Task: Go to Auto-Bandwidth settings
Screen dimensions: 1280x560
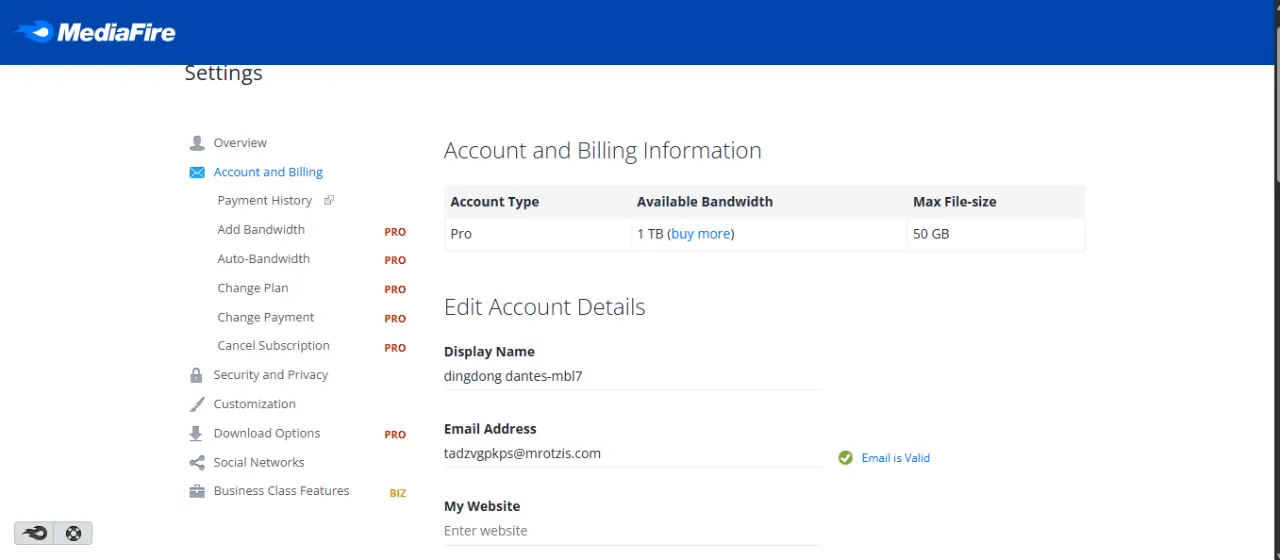Action: (x=263, y=259)
